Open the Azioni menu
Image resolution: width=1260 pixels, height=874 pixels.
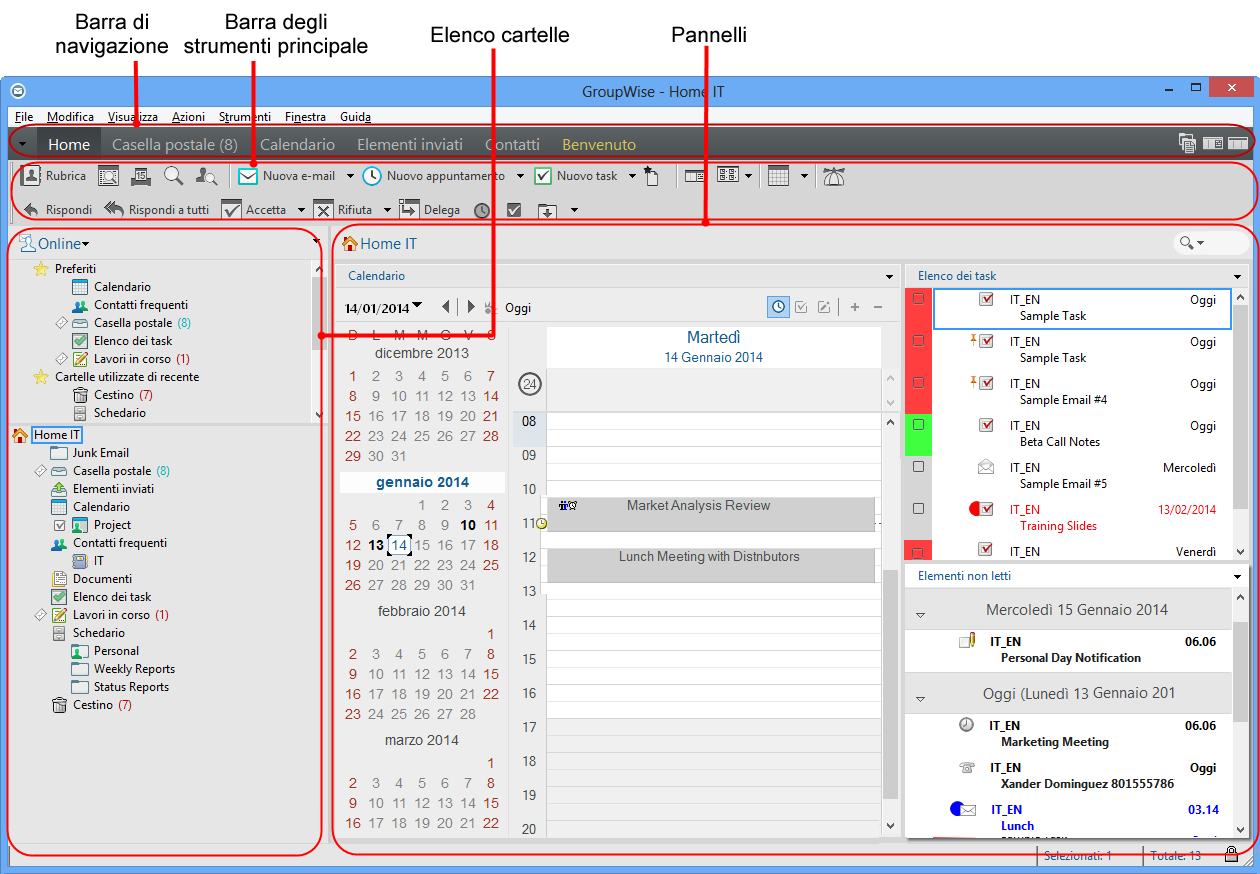click(188, 117)
